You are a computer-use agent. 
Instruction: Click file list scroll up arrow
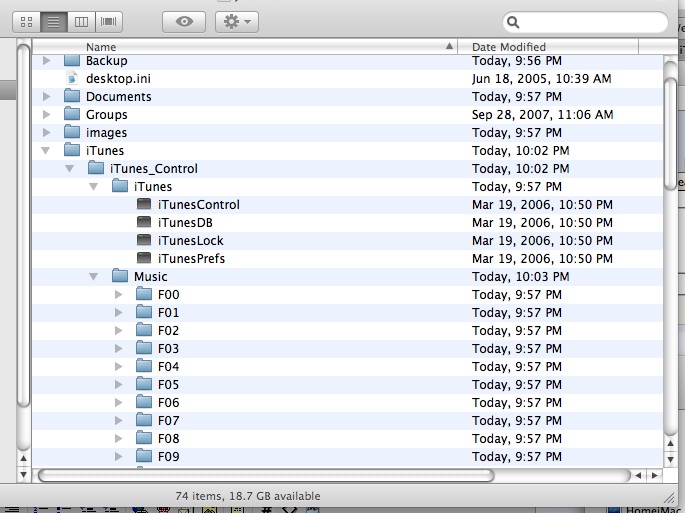click(670, 444)
